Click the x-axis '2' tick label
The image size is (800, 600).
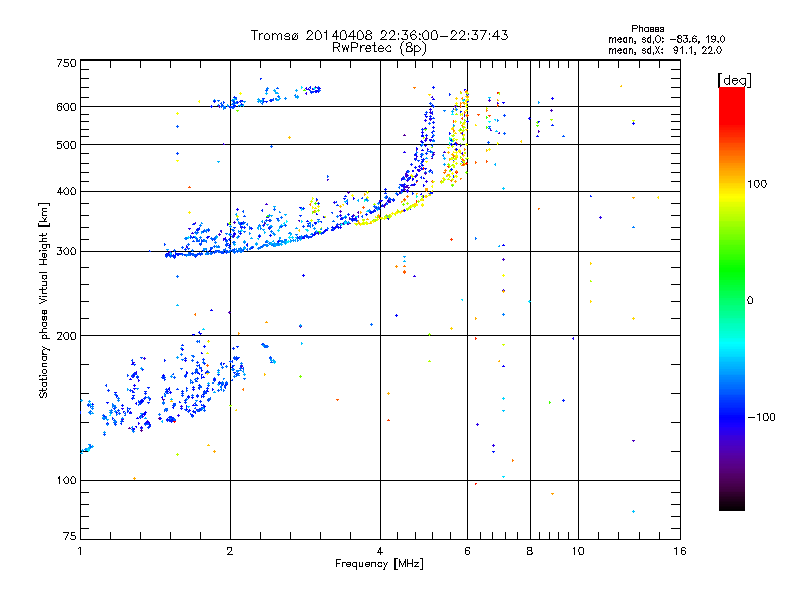coord(230,551)
